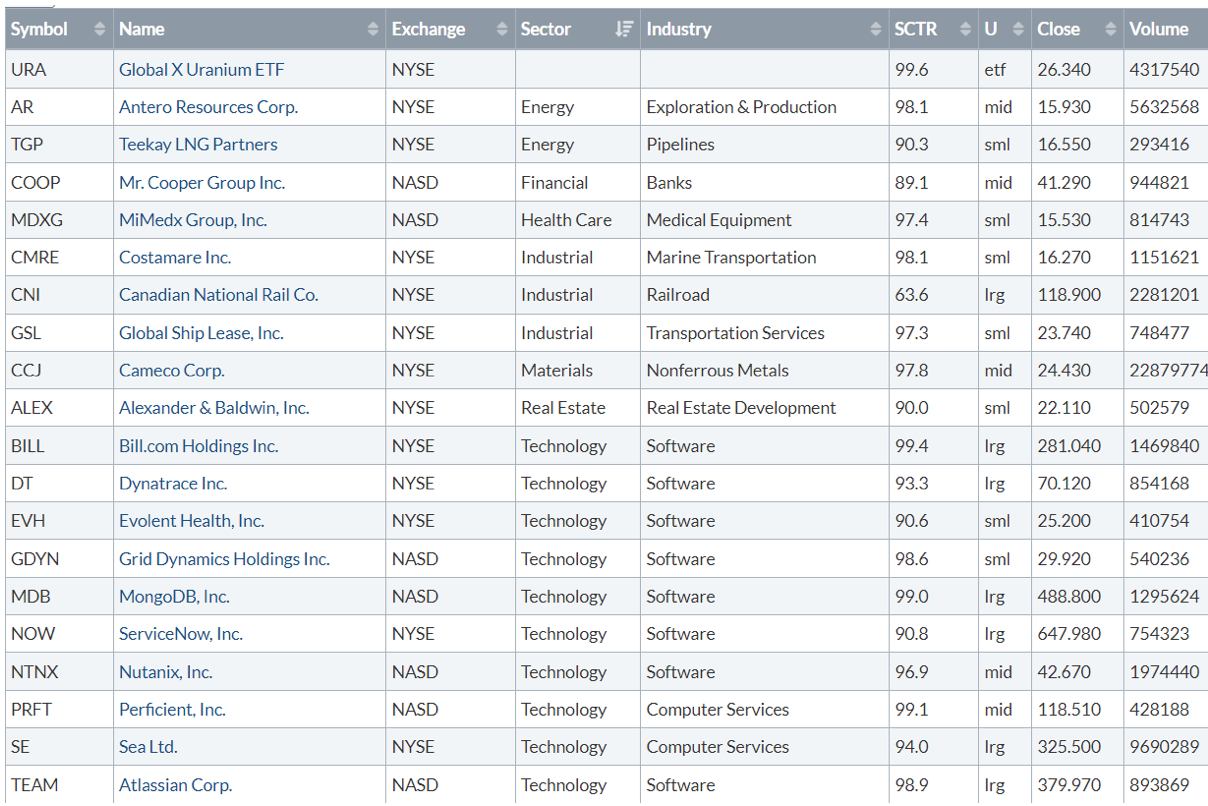Select the GDYN symbol cell

pyautogui.click(x=58, y=559)
